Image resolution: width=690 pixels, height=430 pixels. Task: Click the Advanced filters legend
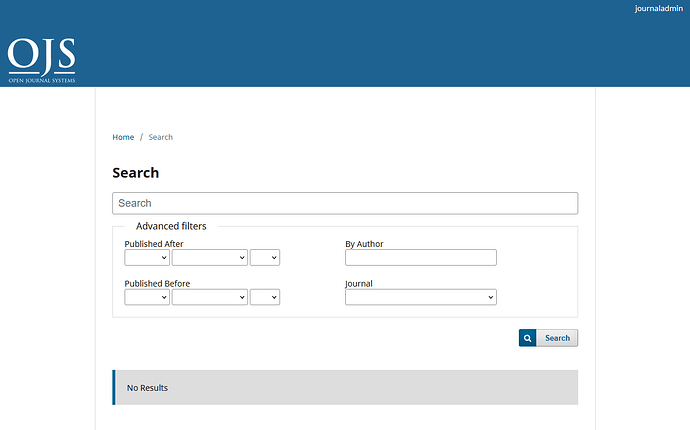171,226
